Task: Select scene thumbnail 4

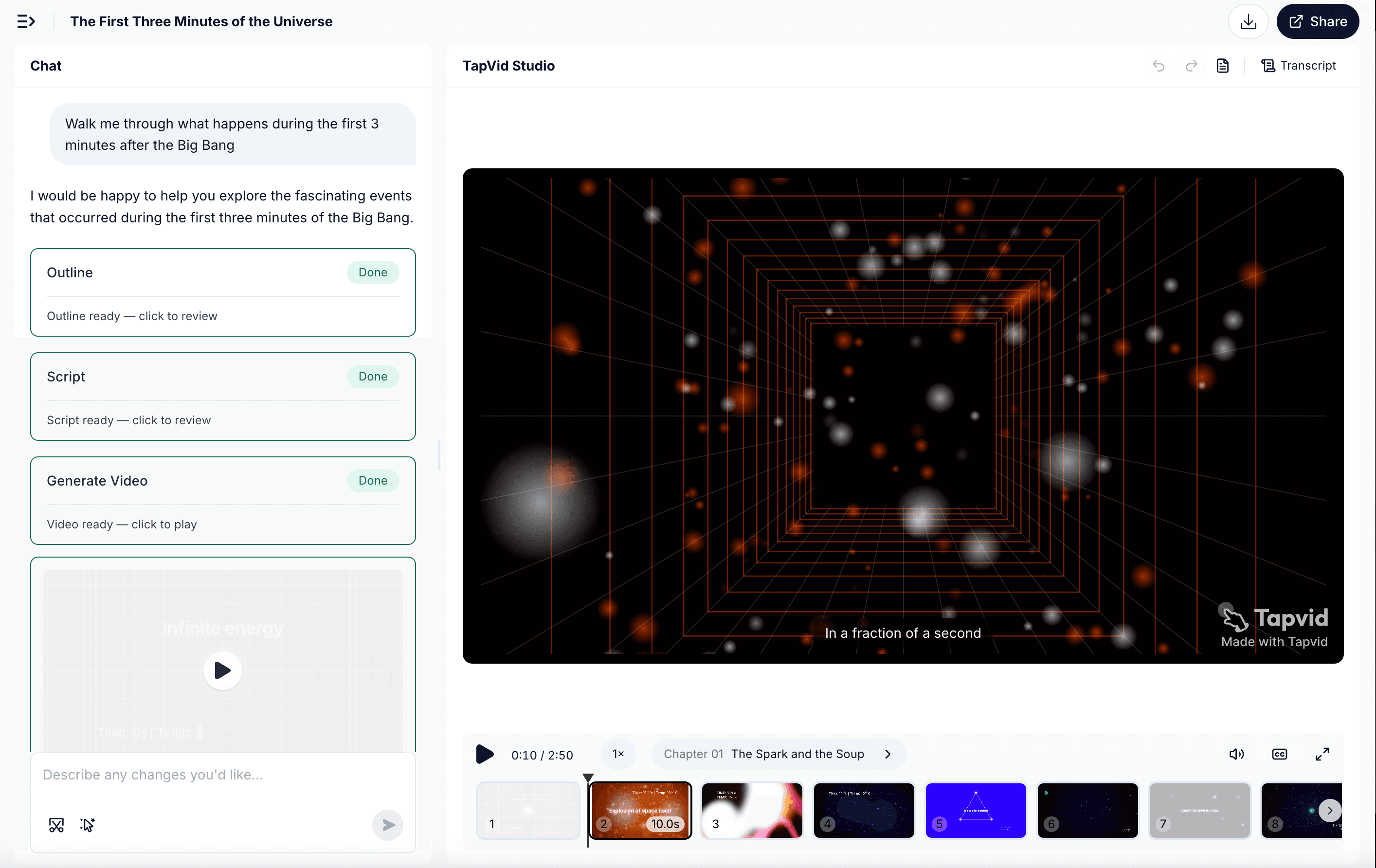Action: [x=864, y=810]
